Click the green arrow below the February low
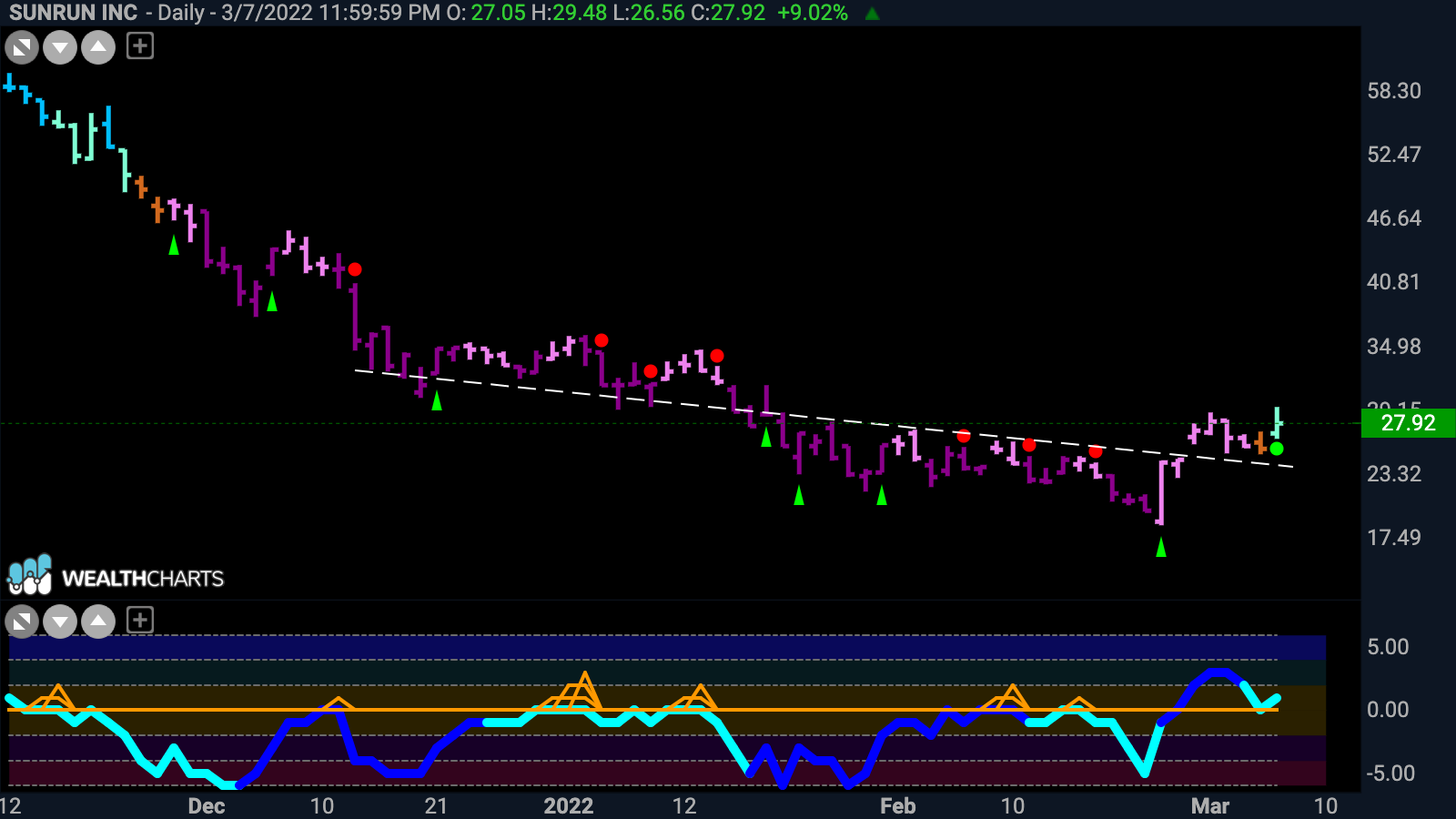 [1160, 547]
